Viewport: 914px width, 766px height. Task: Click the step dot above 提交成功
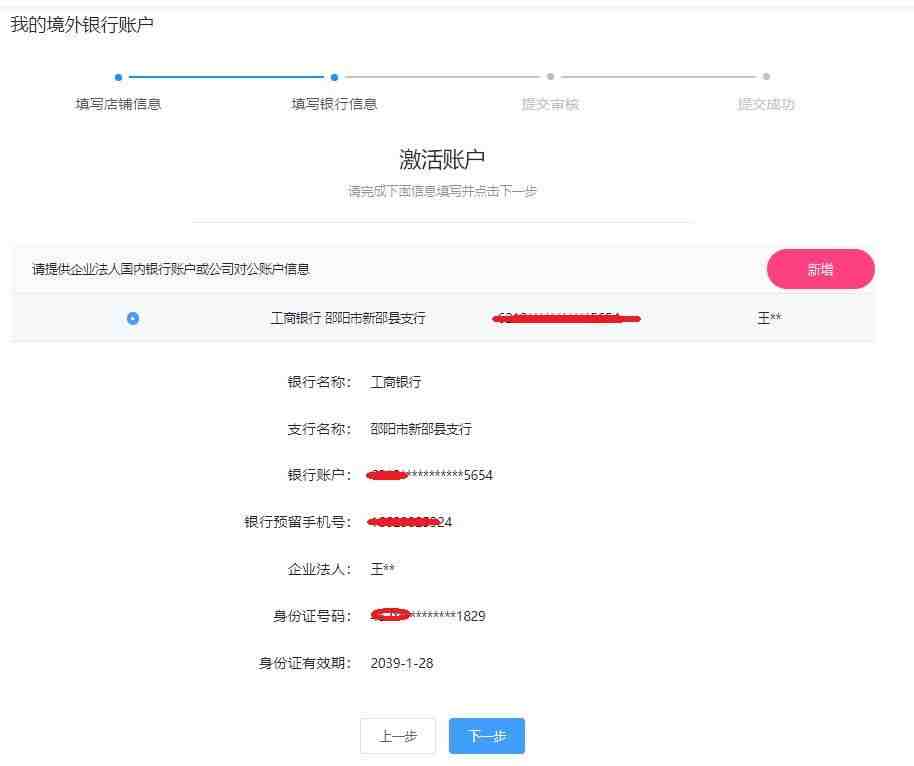click(767, 76)
